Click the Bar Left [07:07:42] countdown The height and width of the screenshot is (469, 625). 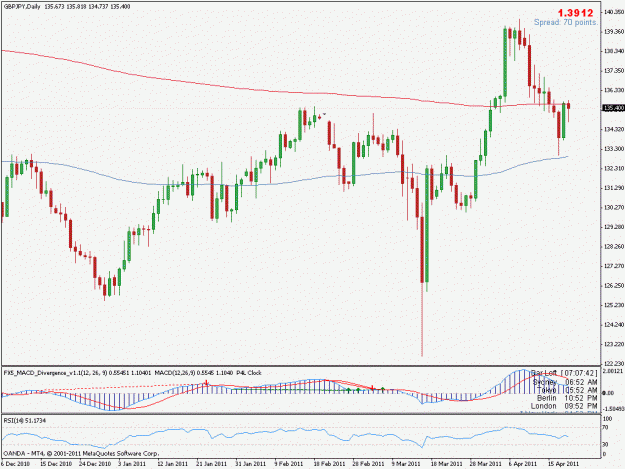[x=564, y=373]
